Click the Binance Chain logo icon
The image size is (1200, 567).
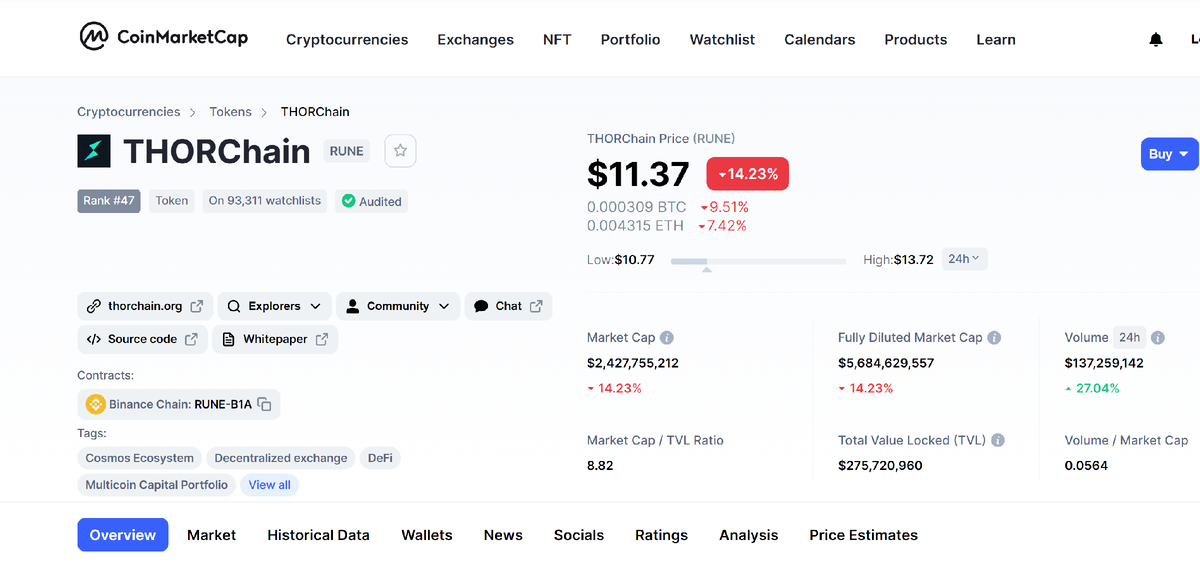pyautogui.click(x=96, y=404)
